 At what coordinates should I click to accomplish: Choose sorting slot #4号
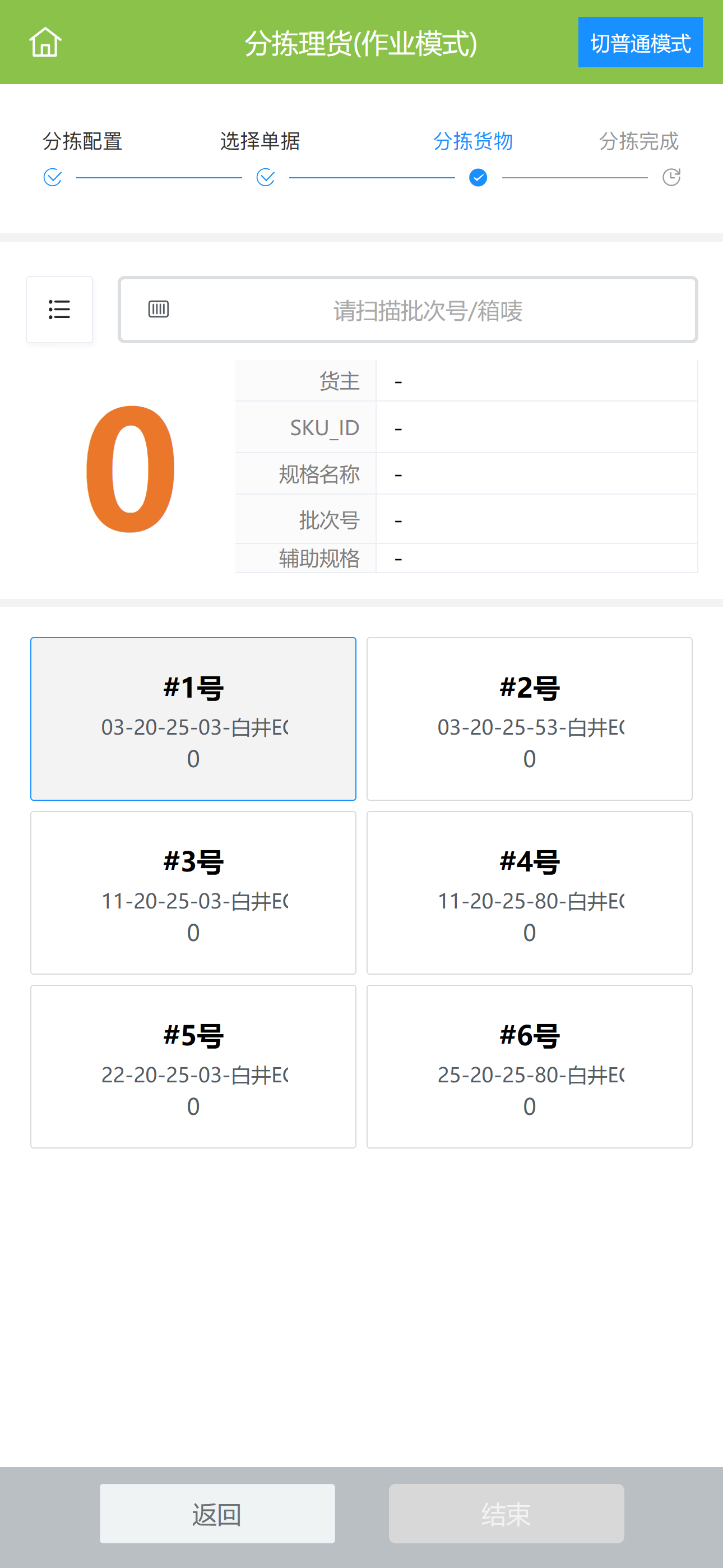tap(530, 892)
